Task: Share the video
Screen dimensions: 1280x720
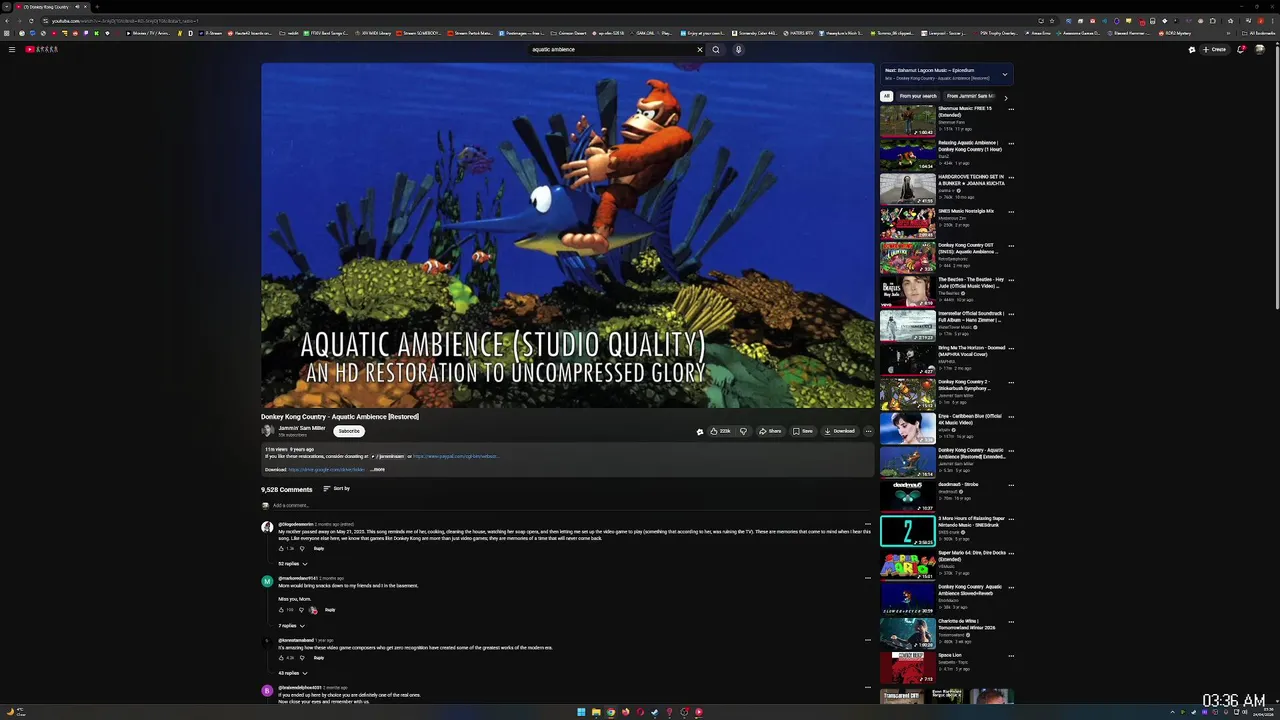Action: pyautogui.click(x=770, y=431)
